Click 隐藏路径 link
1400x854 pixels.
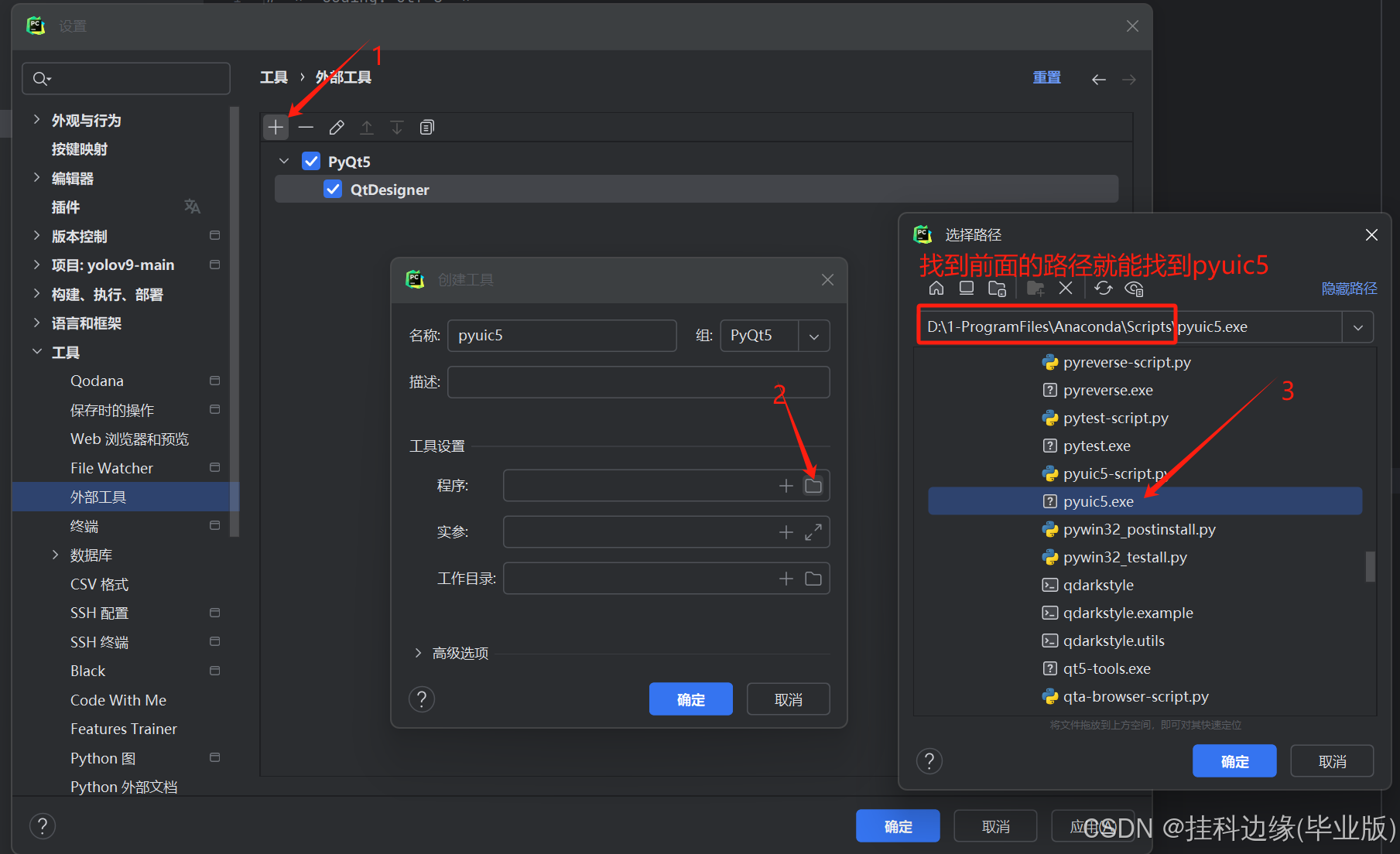pyautogui.click(x=1350, y=289)
